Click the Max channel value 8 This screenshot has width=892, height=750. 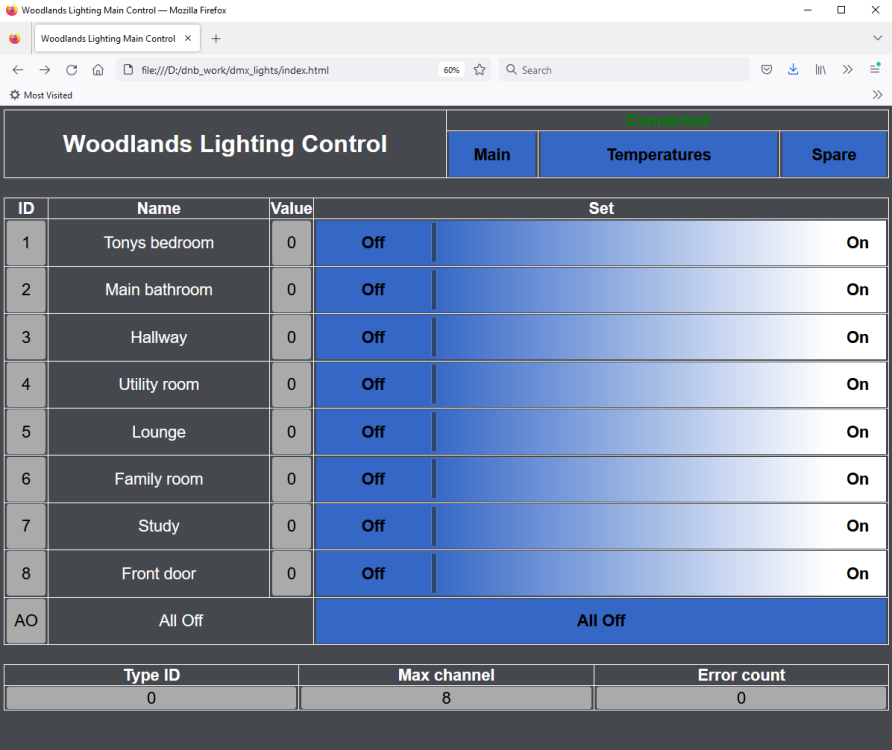click(x=446, y=698)
